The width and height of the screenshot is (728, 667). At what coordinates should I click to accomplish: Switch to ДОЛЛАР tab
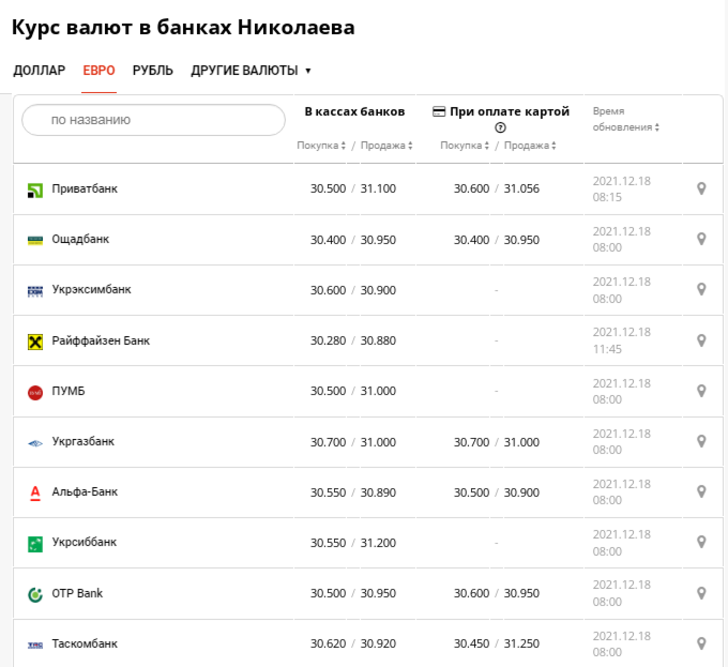point(39,71)
